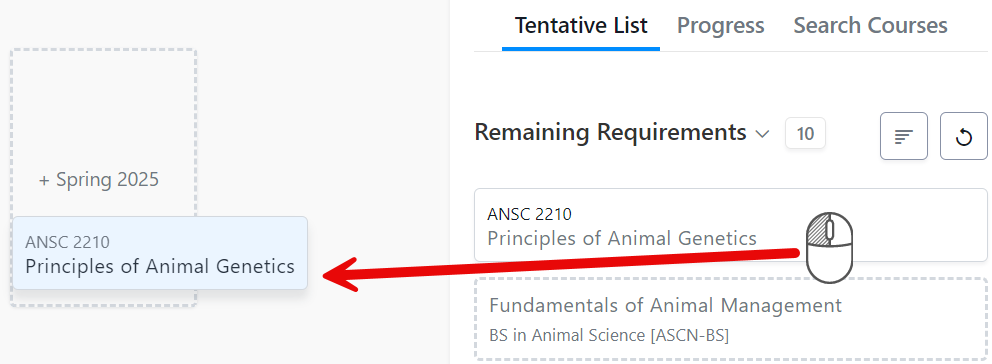Click the BS in Animal Science [ASCN-BS] label

[609, 335]
